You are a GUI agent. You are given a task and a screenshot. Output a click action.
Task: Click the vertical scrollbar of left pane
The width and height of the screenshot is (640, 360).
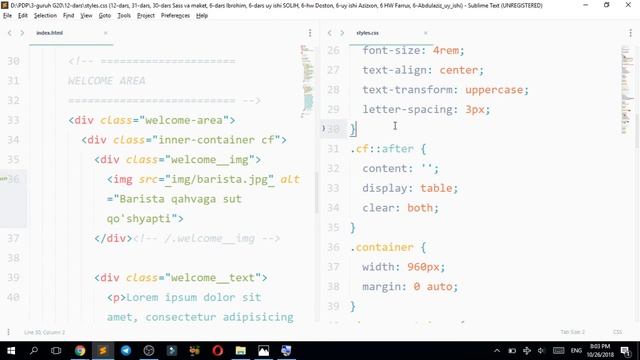[x=317, y=192]
